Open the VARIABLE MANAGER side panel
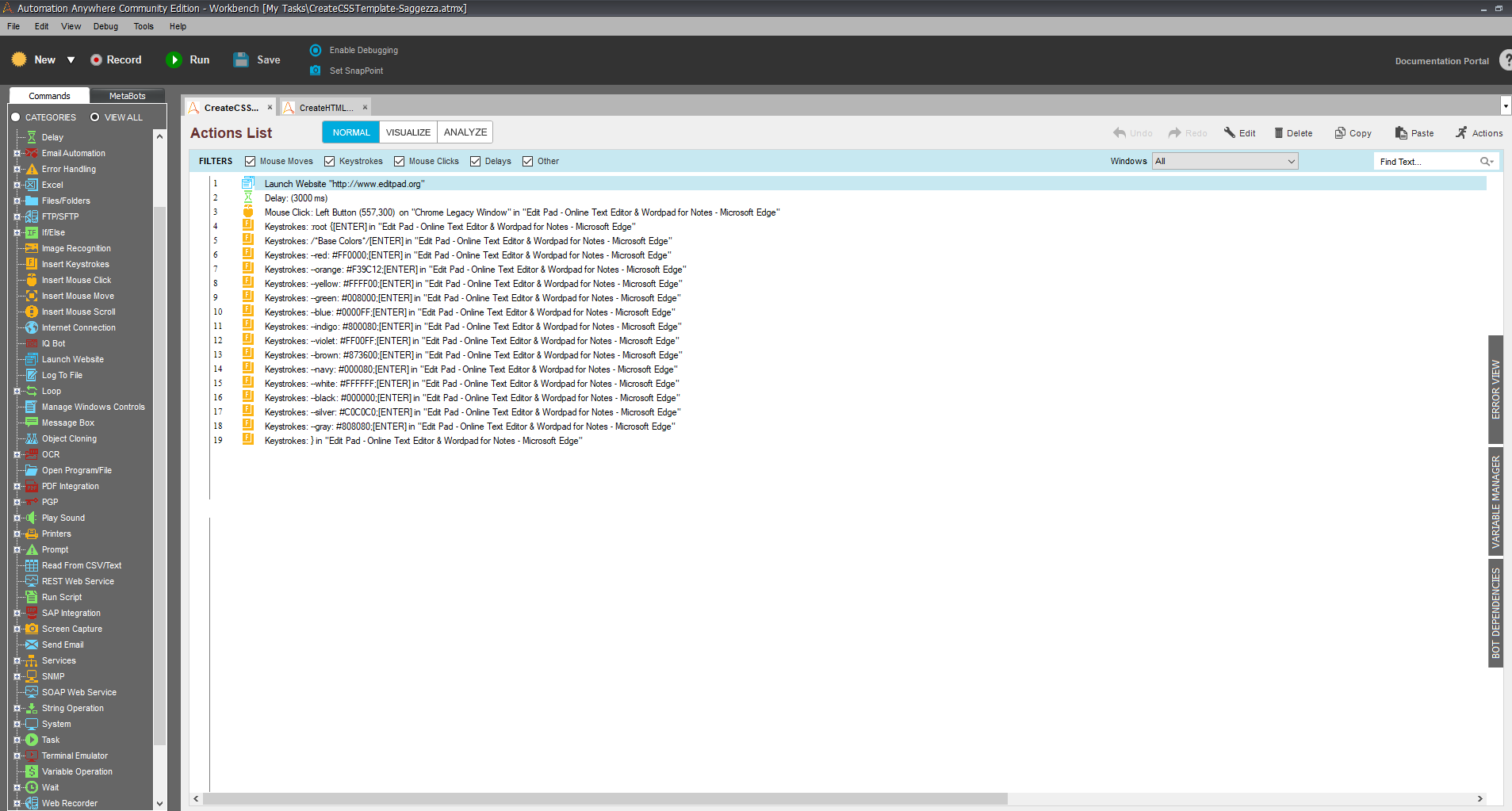1512x811 pixels. tap(1495, 502)
